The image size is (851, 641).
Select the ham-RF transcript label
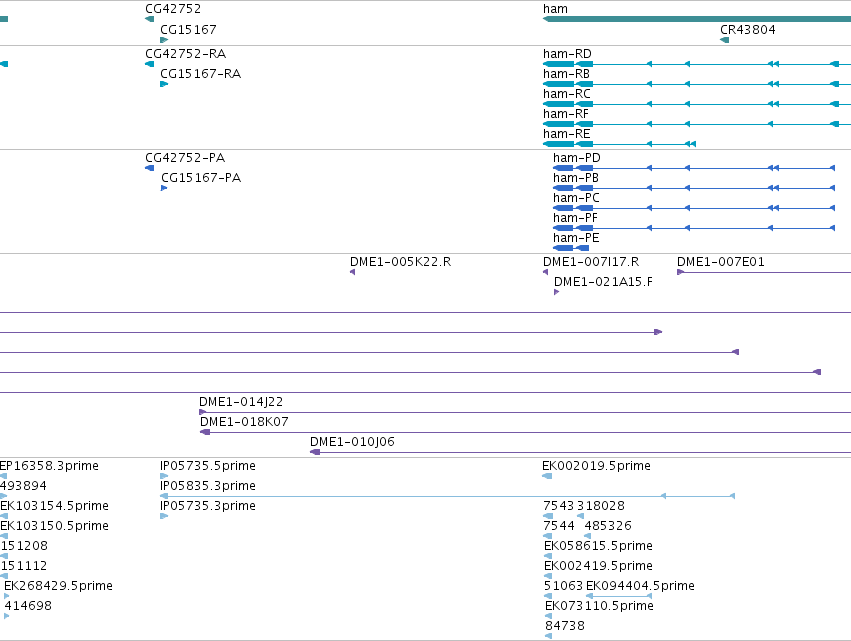coord(566,113)
